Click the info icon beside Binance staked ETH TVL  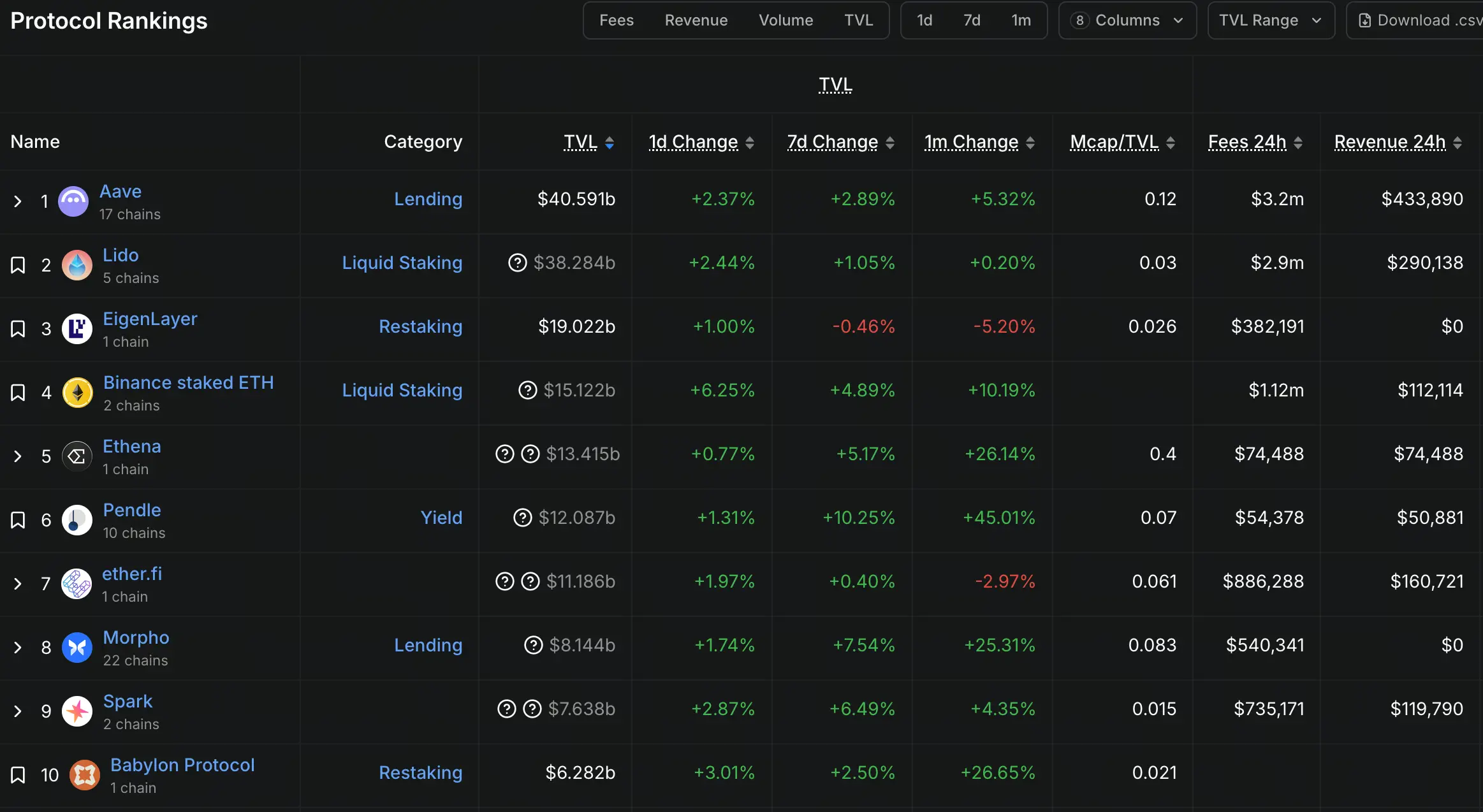tap(528, 390)
